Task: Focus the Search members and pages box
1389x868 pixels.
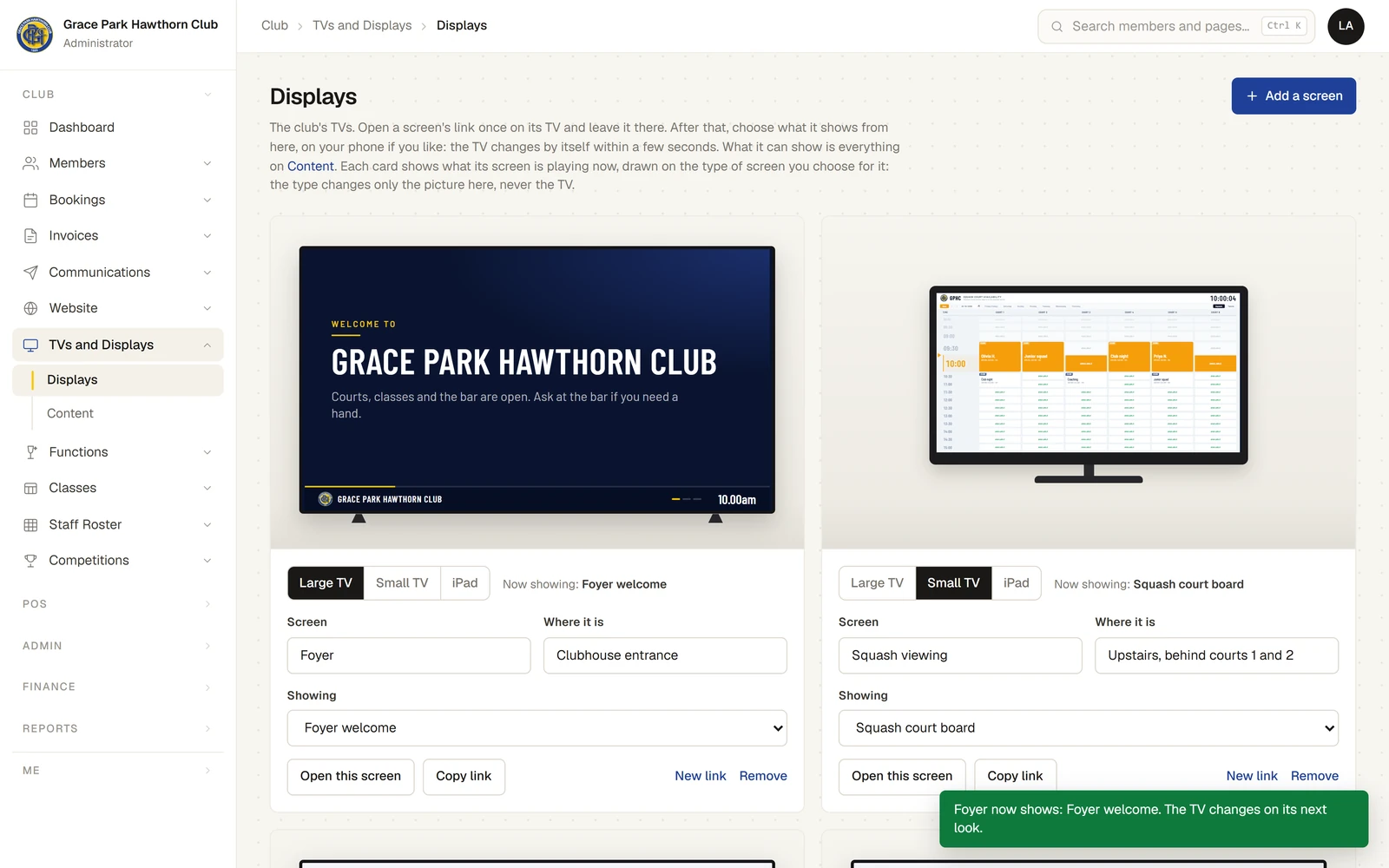Action: point(1176,27)
